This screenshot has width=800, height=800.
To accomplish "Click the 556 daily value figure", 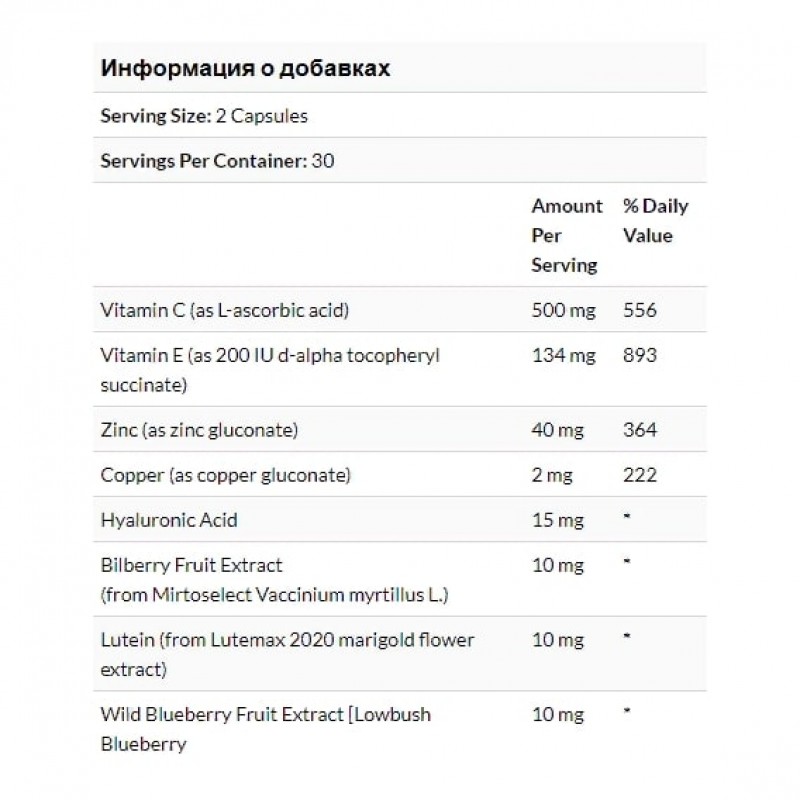I will coord(639,310).
